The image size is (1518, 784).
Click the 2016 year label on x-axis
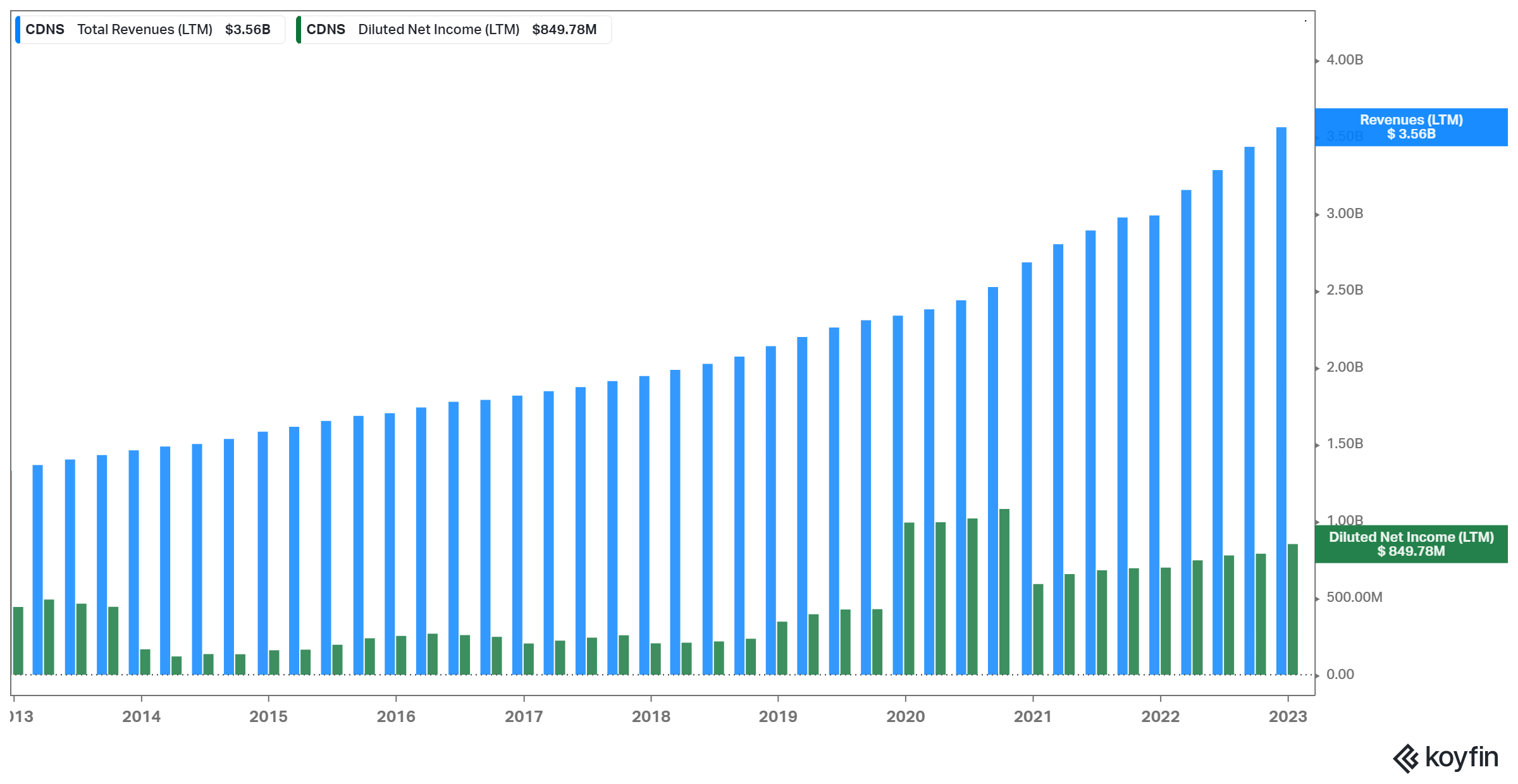(396, 716)
